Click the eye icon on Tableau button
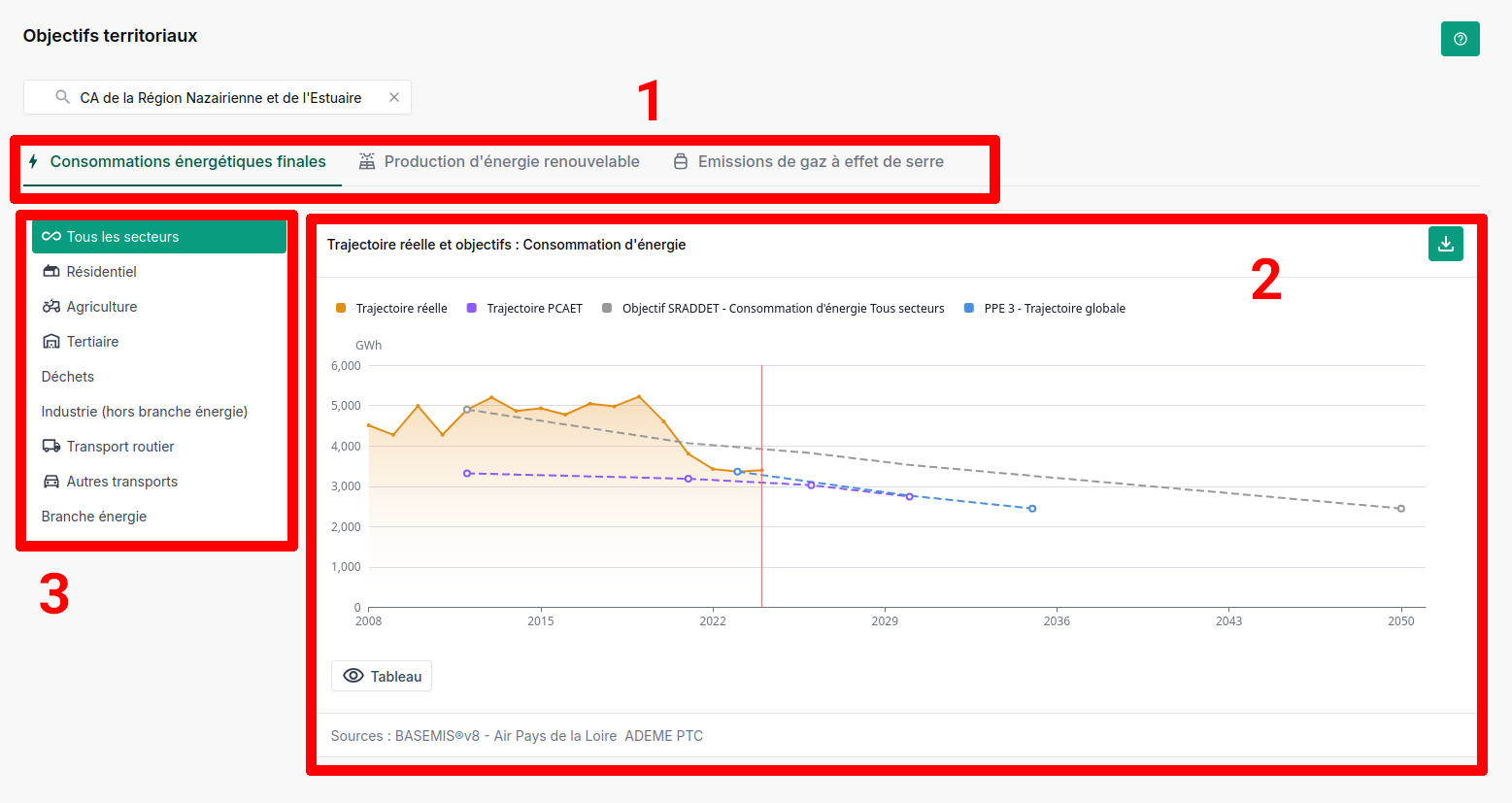This screenshot has height=803, width=1512. (353, 676)
